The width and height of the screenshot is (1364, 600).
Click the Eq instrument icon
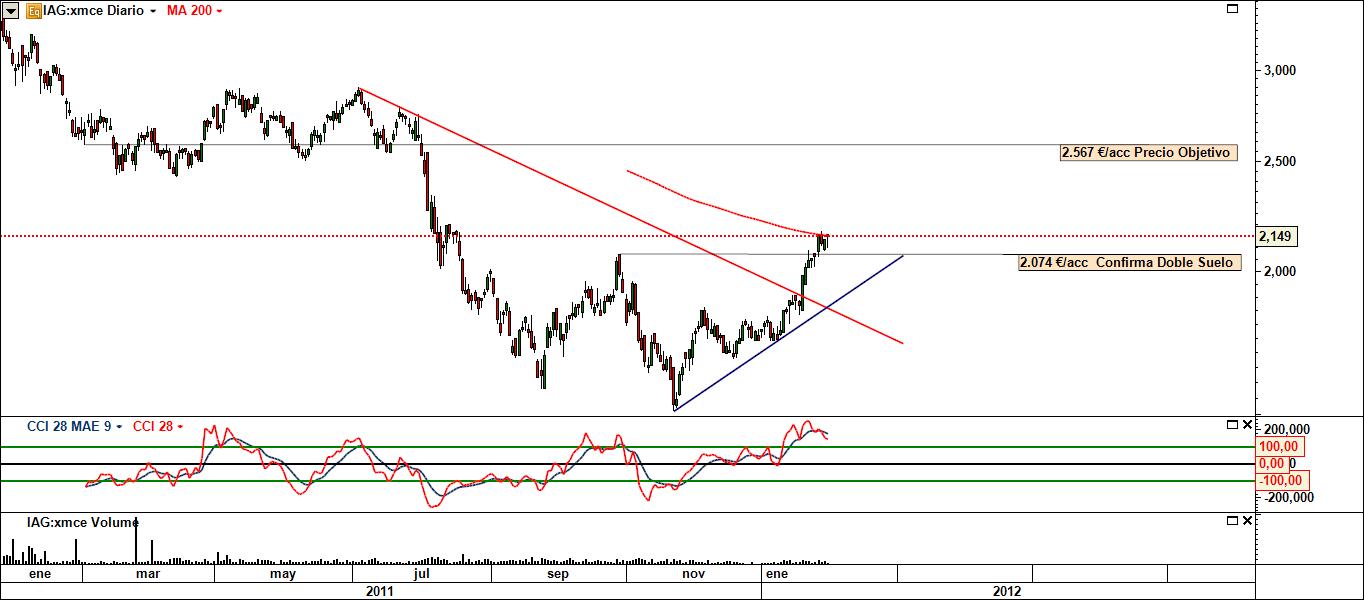point(33,10)
